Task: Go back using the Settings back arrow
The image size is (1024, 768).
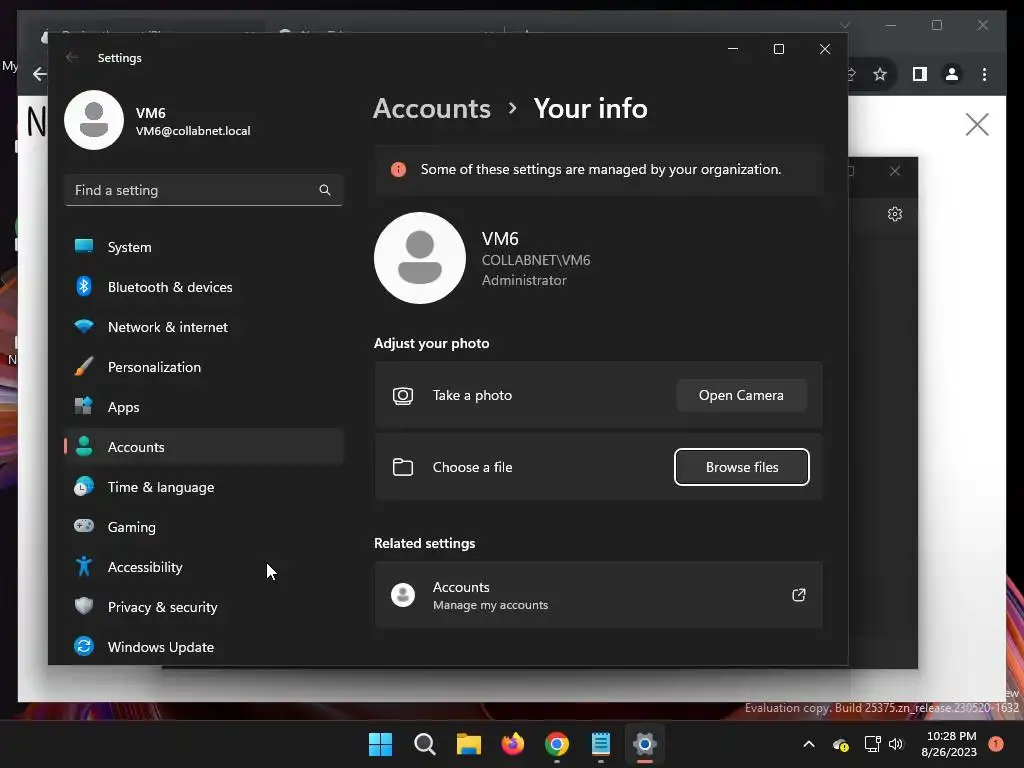Action: tap(72, 57)
